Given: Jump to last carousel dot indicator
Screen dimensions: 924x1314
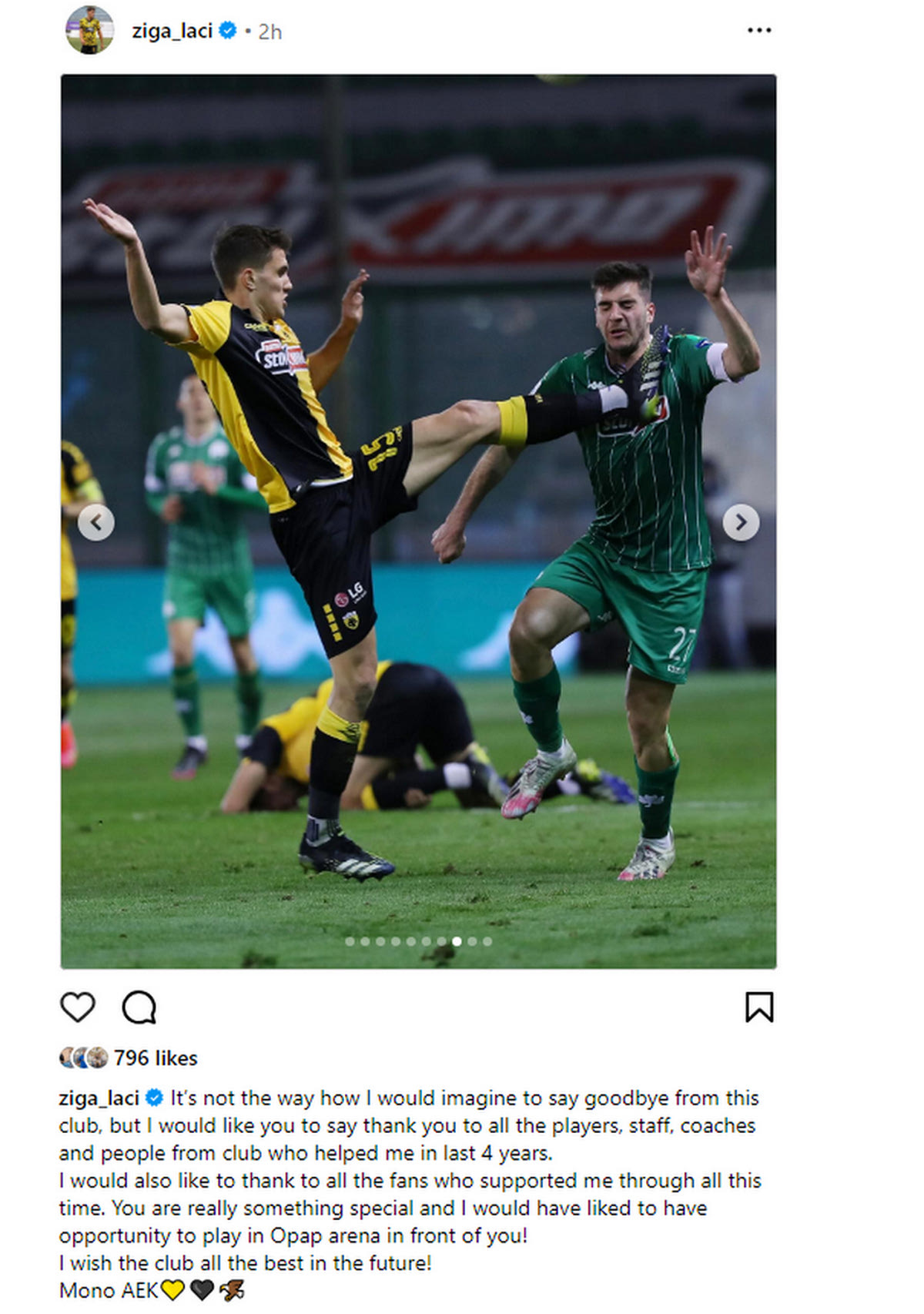Looking at the screenshot, I should 487,941.
